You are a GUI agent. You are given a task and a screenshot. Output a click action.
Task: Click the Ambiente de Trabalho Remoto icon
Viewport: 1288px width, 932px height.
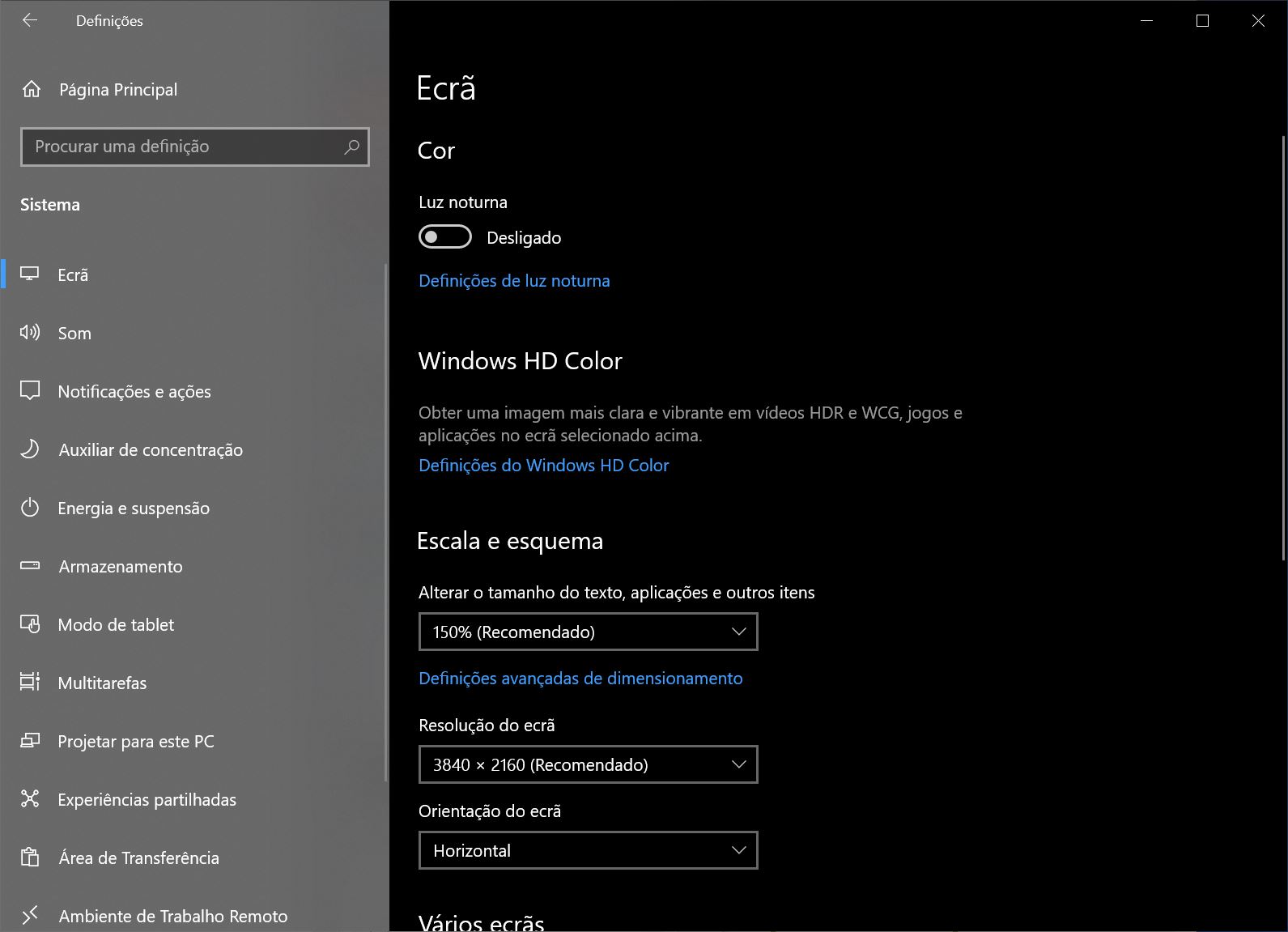click(x=30, y=915)
